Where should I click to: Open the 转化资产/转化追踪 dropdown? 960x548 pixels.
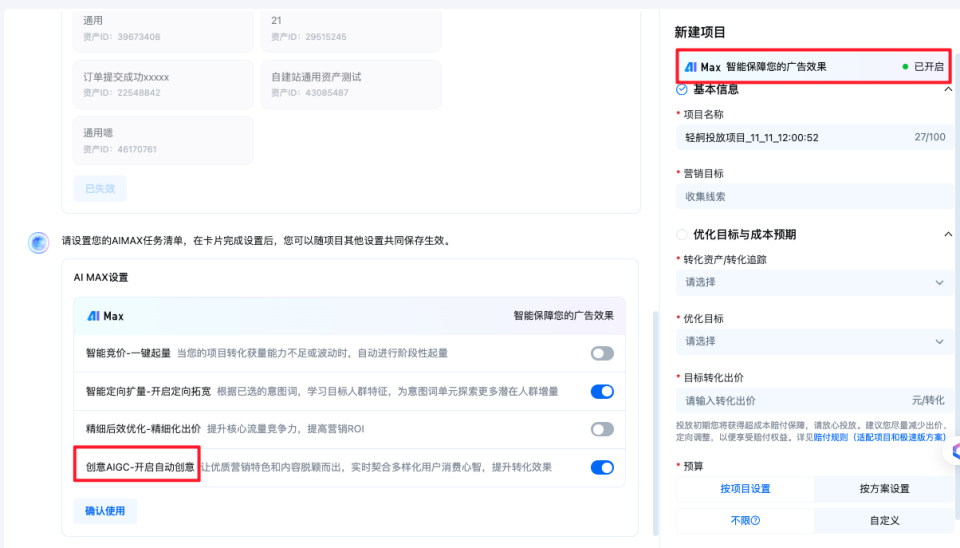tap(814, 282)
